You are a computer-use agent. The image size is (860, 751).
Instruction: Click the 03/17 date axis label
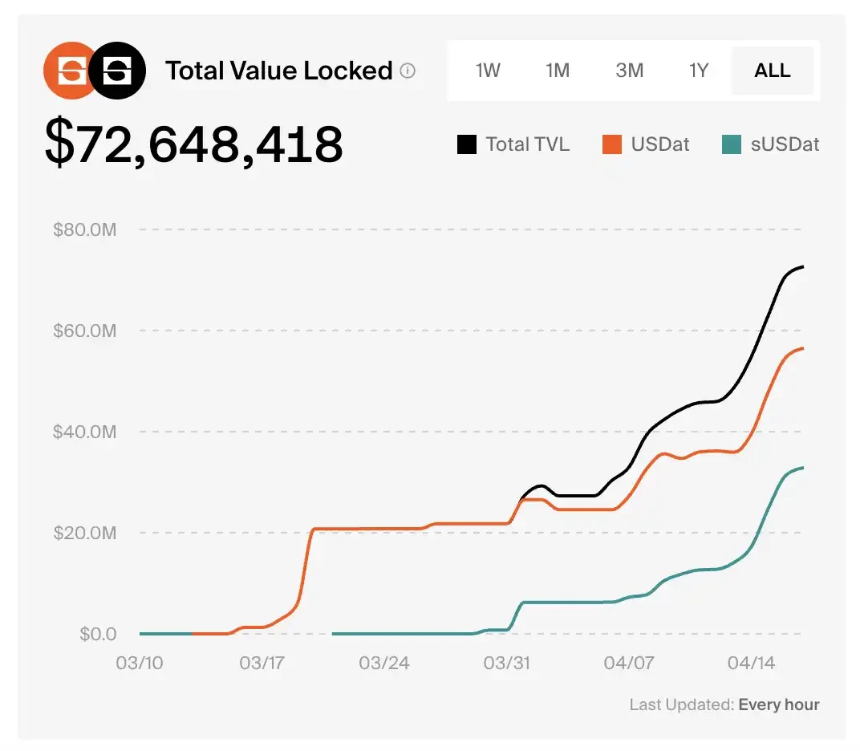pyautogui.click(x=262, y=663)
